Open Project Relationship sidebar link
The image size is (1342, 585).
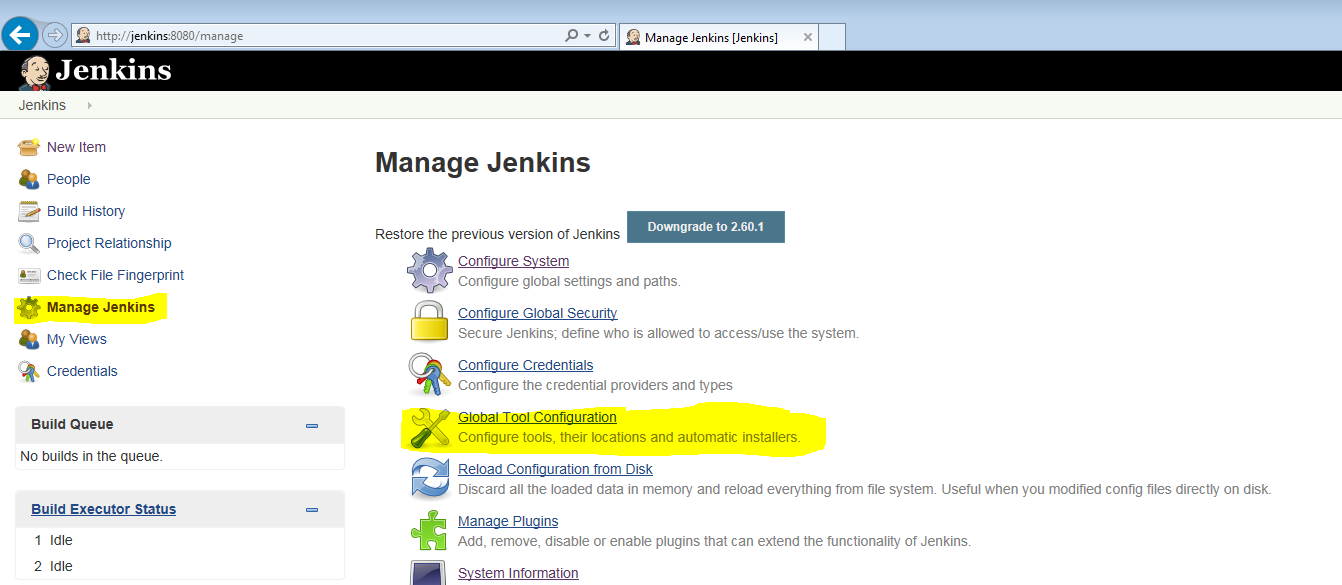[x=109, y=243]
